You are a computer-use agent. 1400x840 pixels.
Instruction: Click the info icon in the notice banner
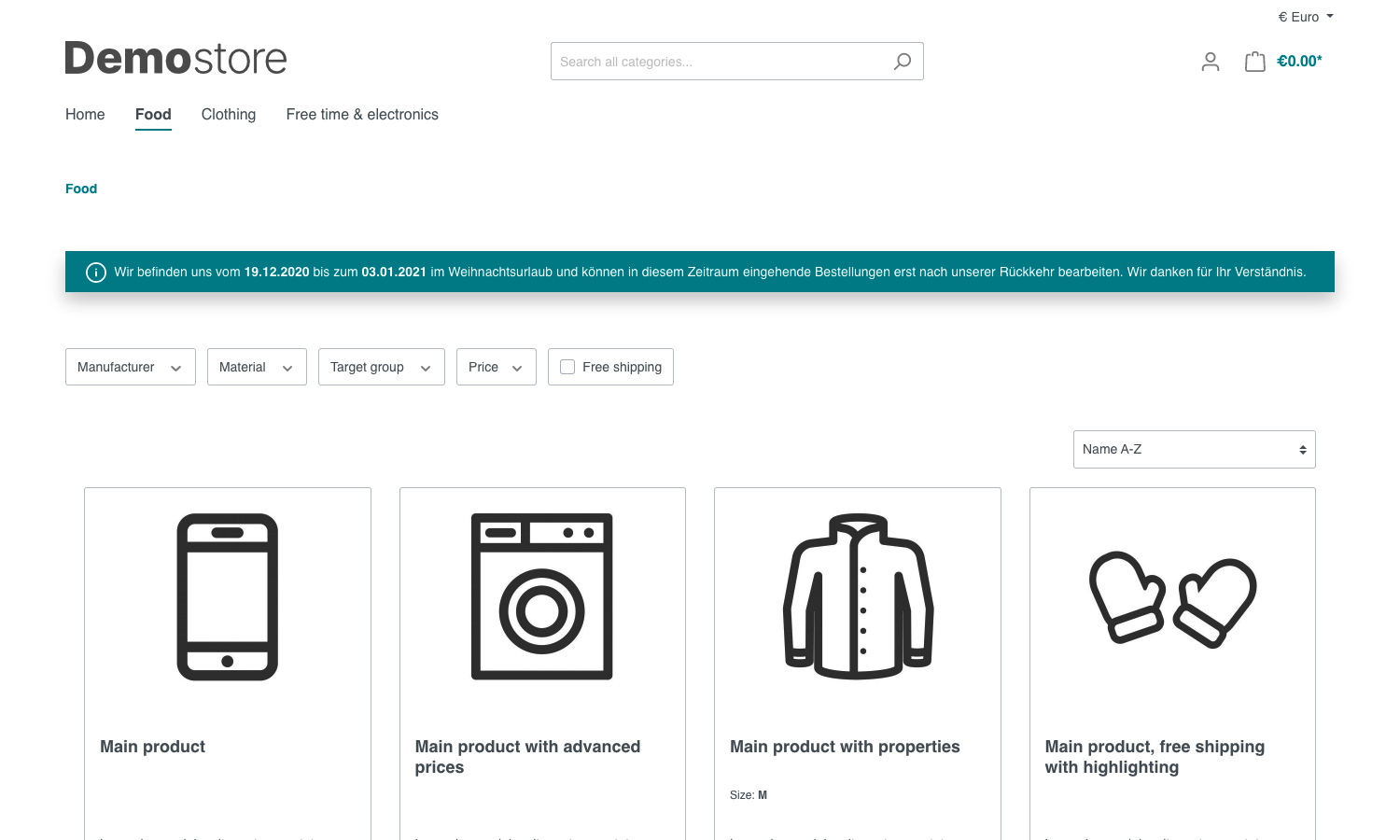(96, 273)
